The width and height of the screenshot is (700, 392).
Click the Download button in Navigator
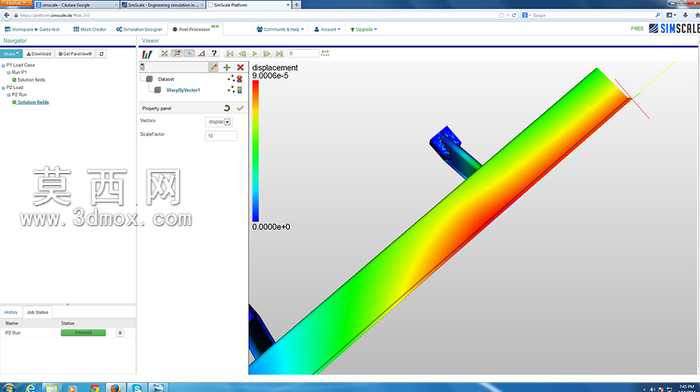39,54
